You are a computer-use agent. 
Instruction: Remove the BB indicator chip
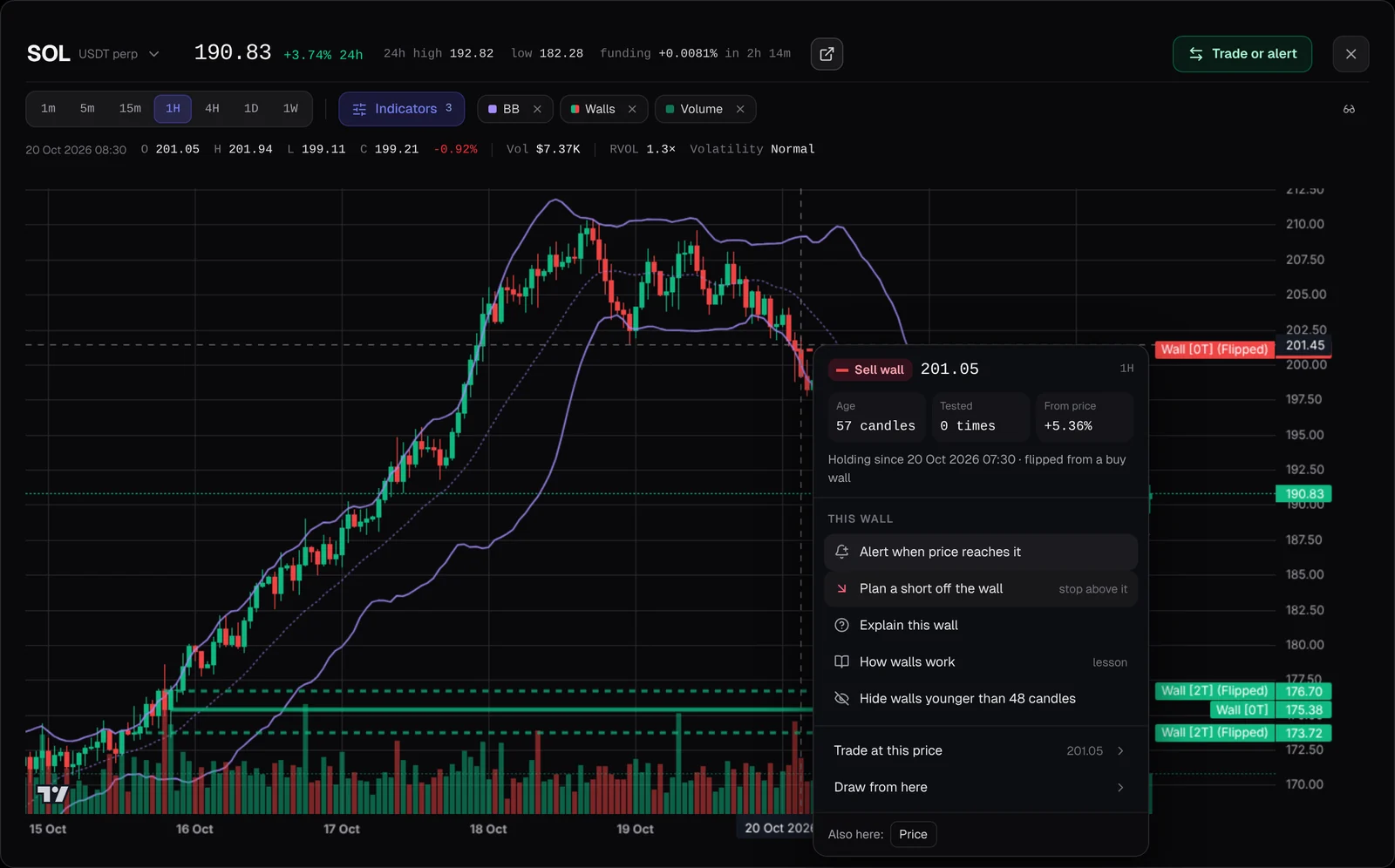[537, 109]
